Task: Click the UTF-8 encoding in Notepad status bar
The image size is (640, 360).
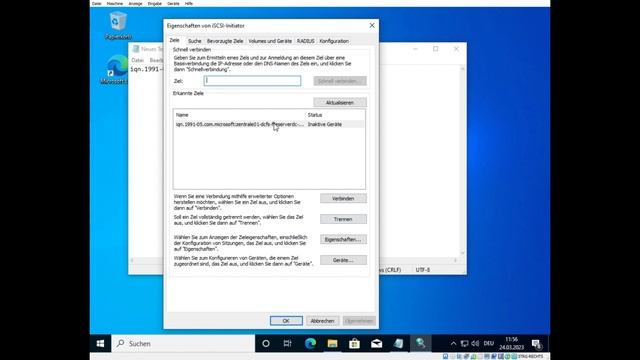Action: click(422, 270)
